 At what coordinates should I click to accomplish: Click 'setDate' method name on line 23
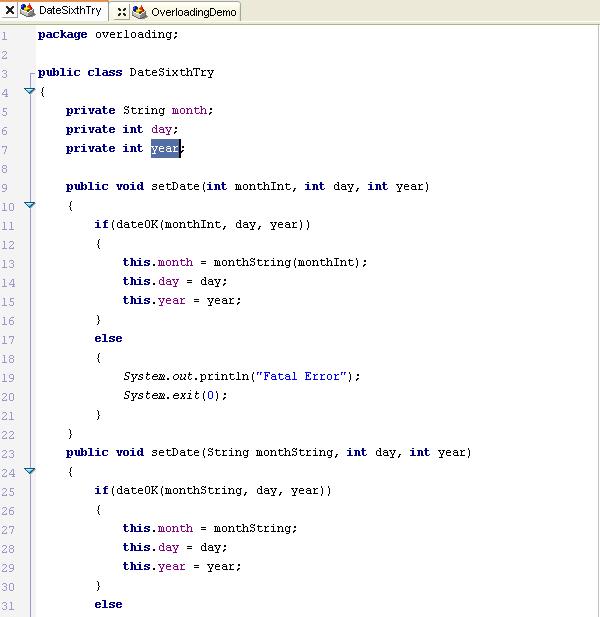pos(175,452)
